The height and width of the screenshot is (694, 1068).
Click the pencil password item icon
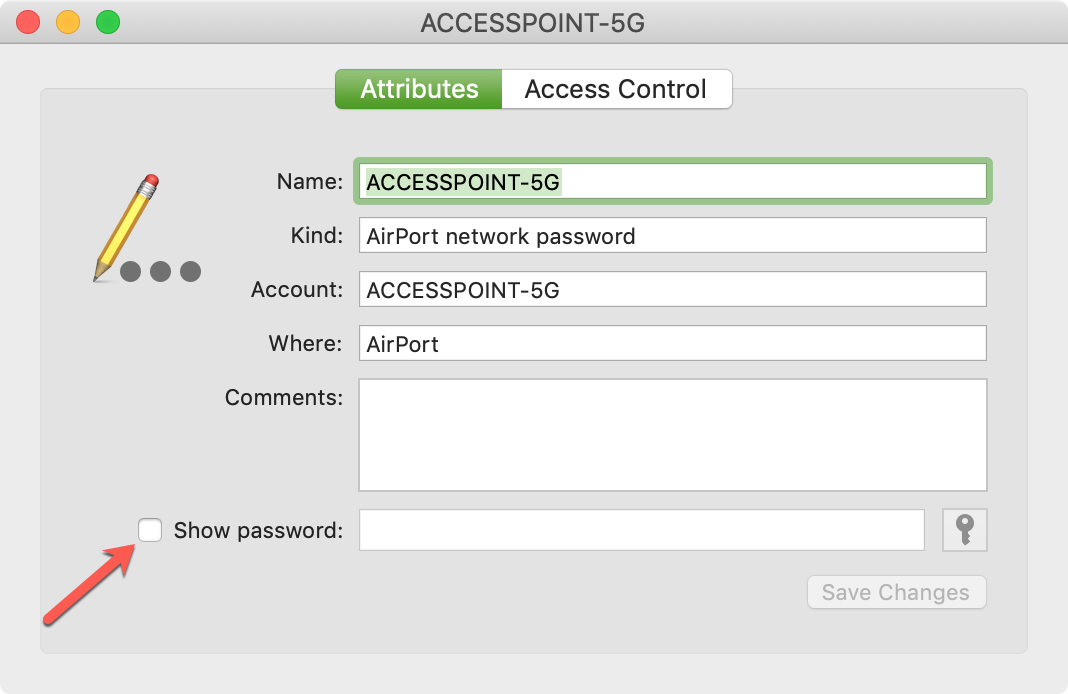click(x=147, y=228)
